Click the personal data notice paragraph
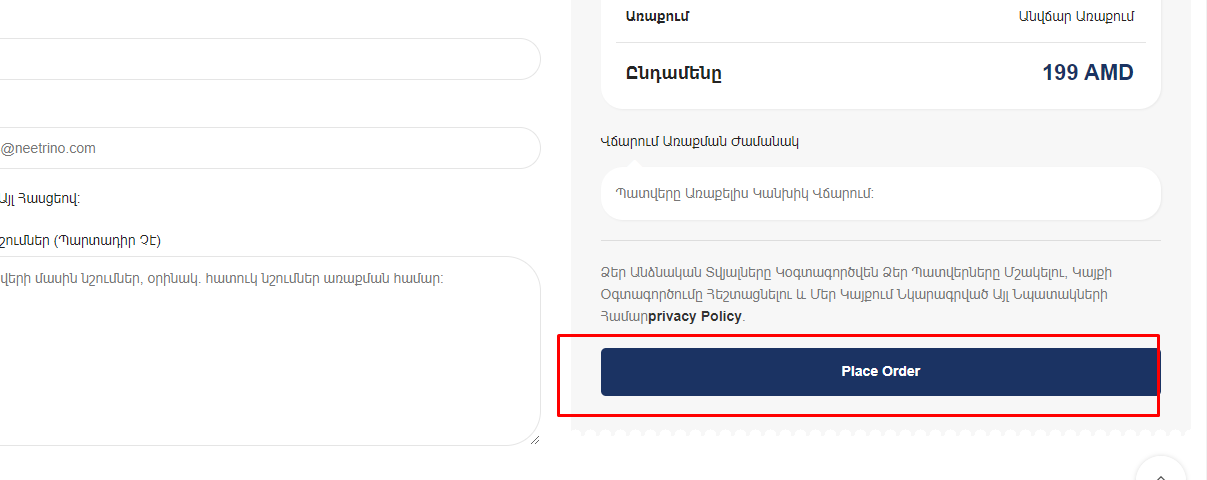 (x=868, y=294)
